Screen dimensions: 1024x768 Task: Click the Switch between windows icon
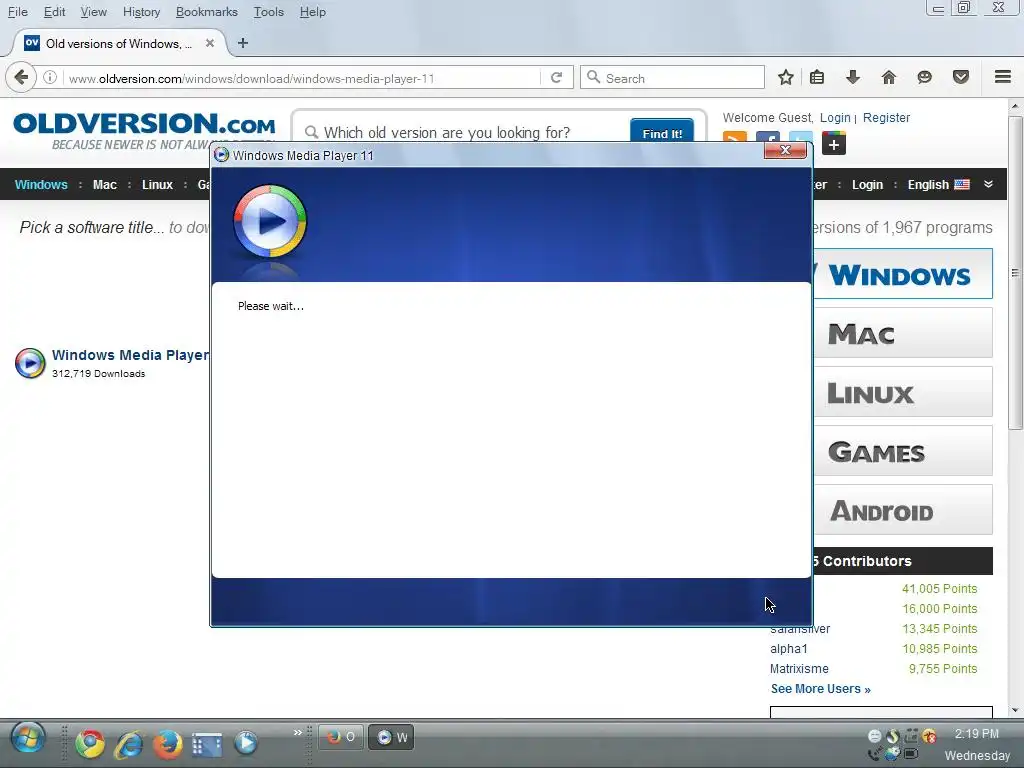pyautogui.click(x=206, y=743)
